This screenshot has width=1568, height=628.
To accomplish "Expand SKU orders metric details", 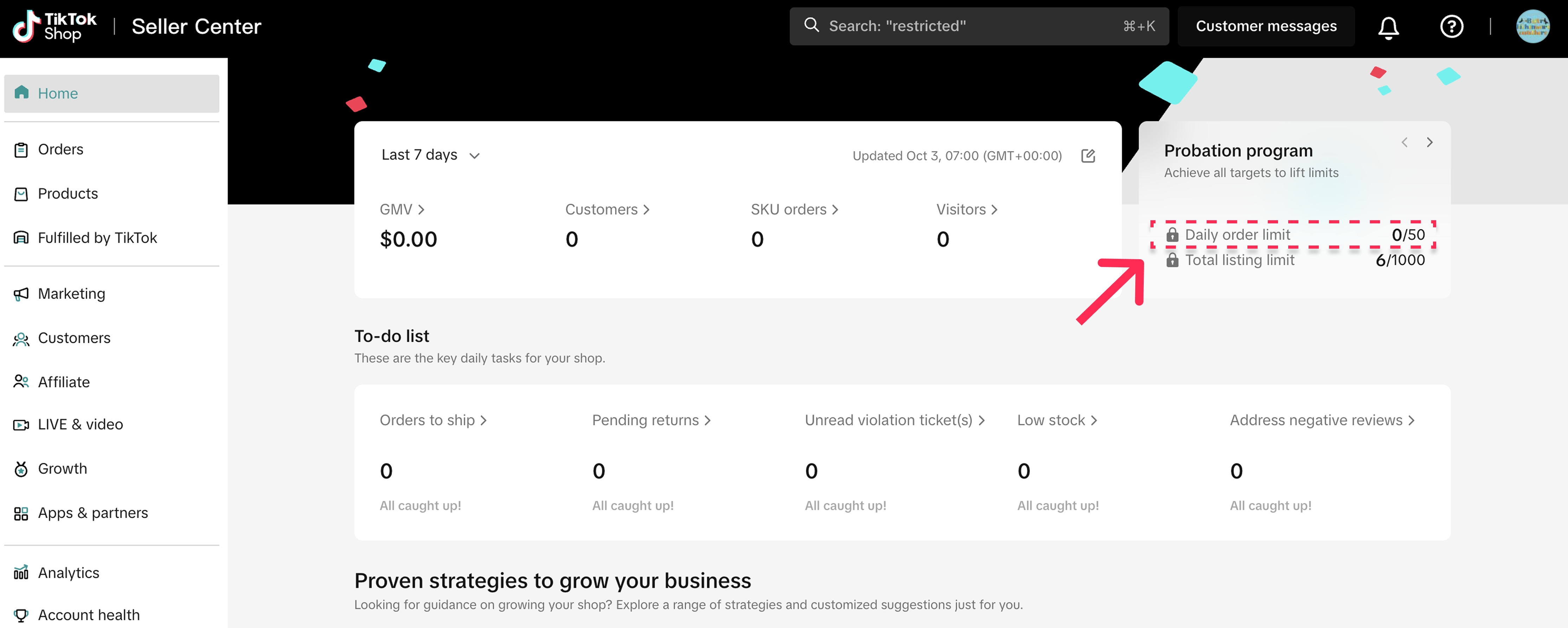I will point(794,209).
